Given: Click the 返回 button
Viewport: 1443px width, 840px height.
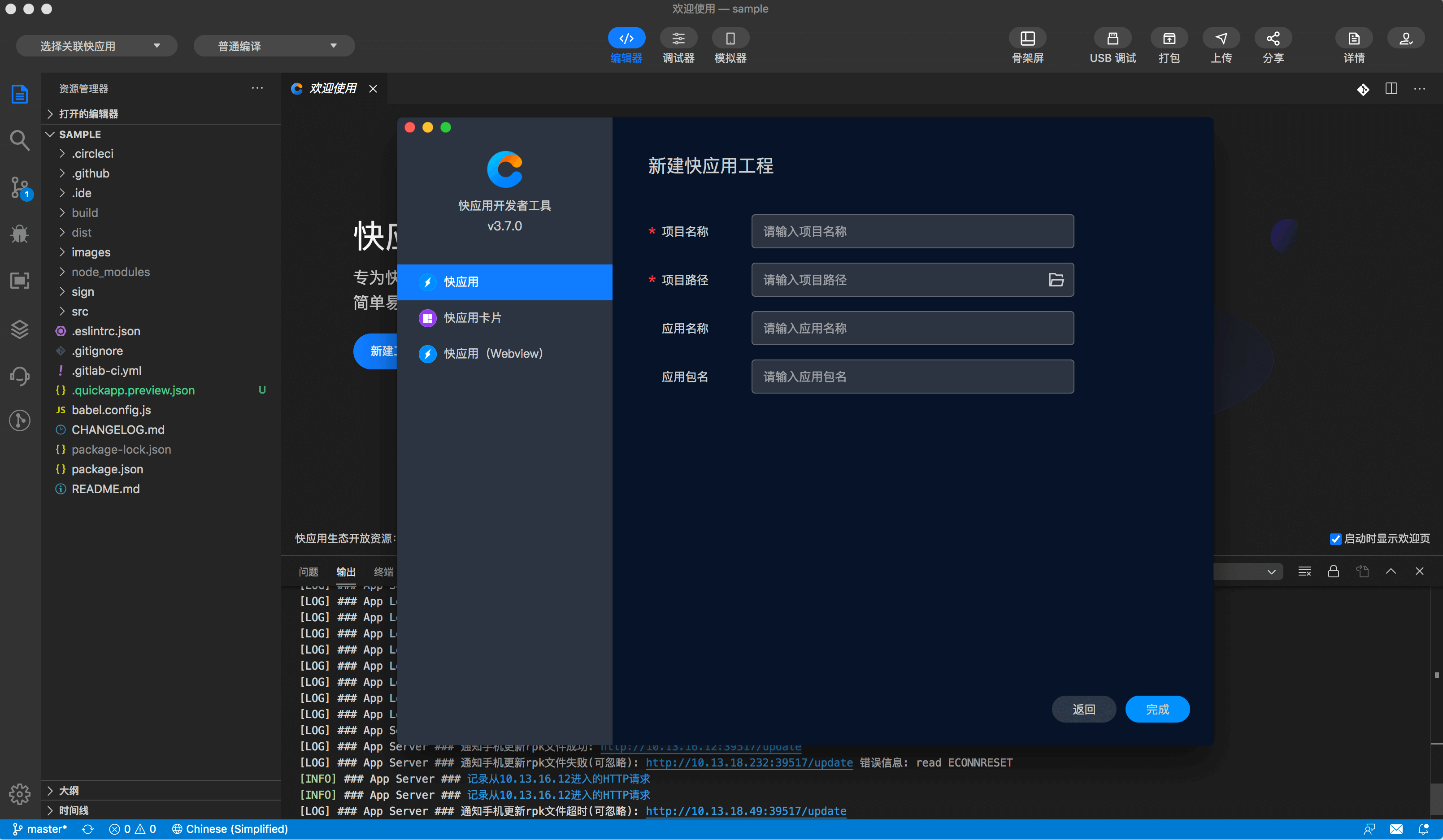Looking at the screenshot, I should point(1083,710).
